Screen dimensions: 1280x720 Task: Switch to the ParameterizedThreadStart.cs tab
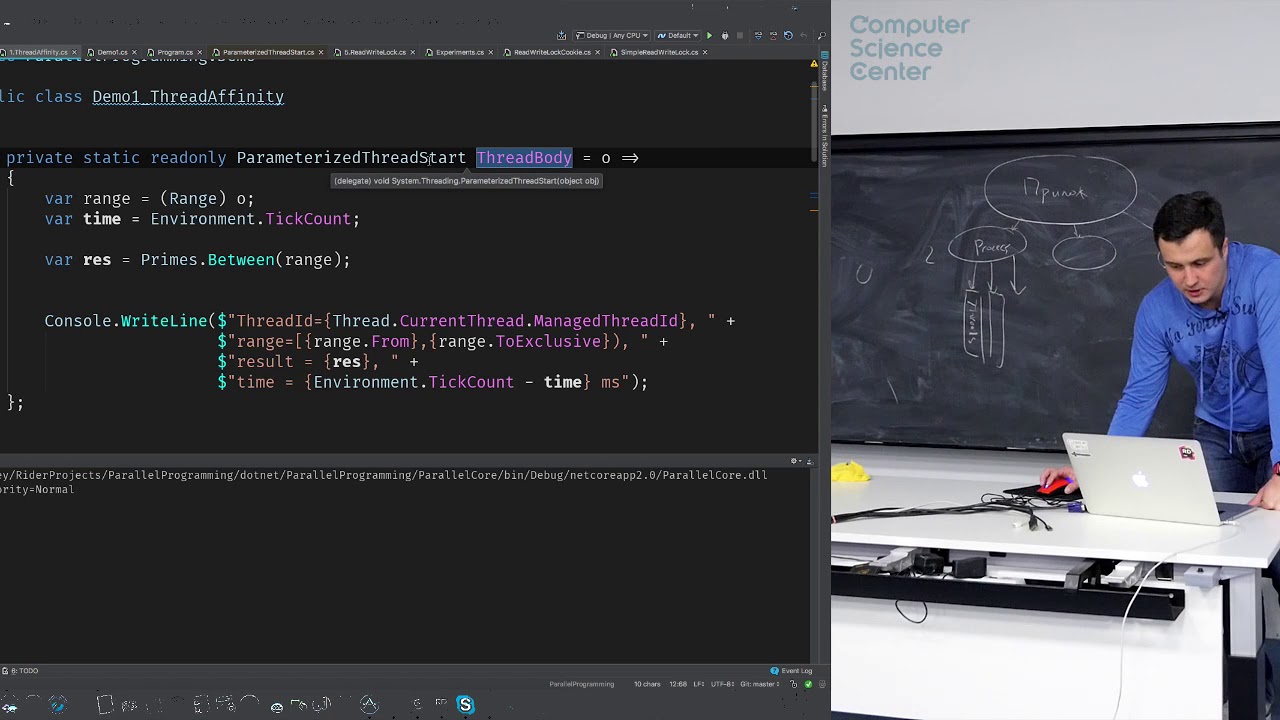click(267, 52)
